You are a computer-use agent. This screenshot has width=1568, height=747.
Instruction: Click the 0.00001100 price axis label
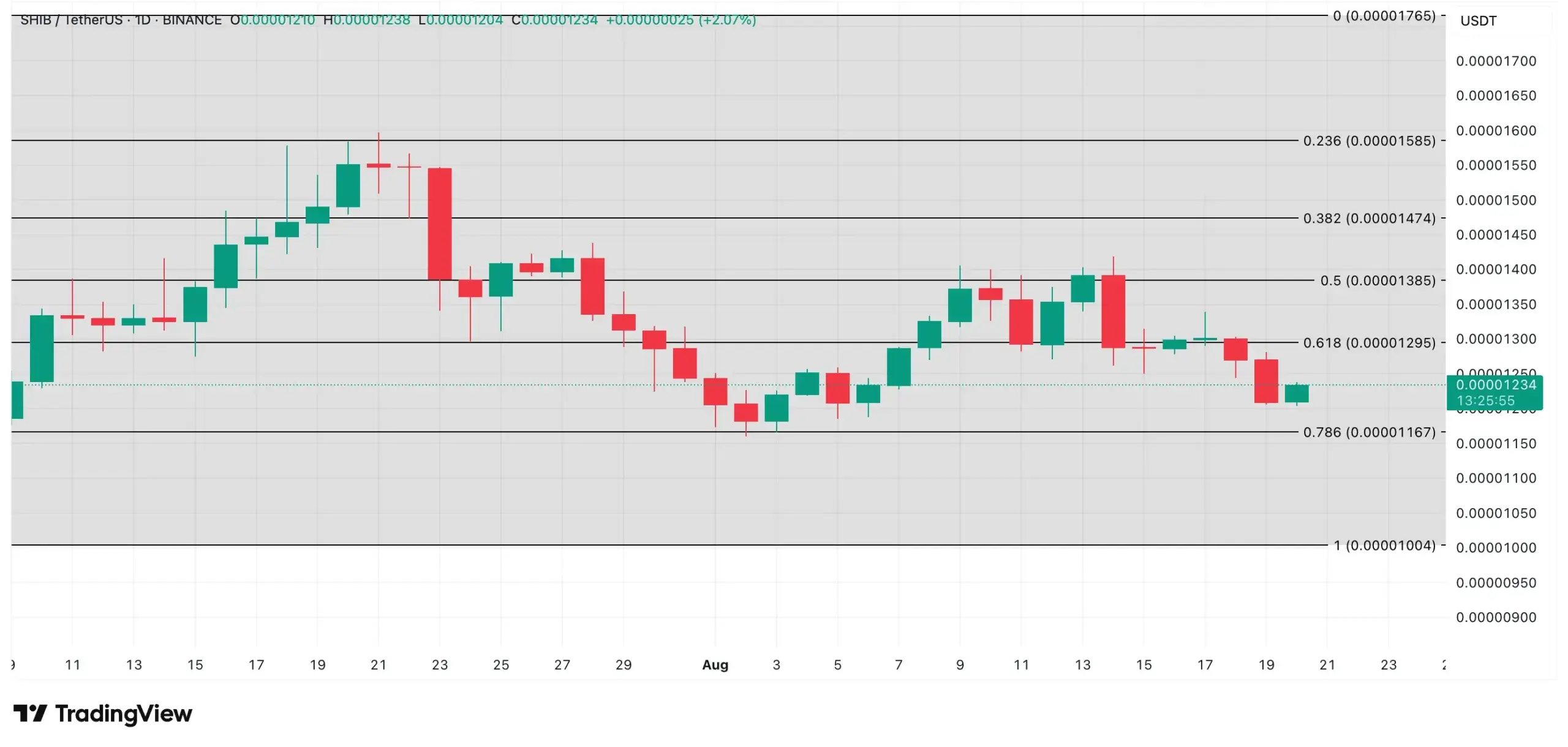[x=1496, y=478]
